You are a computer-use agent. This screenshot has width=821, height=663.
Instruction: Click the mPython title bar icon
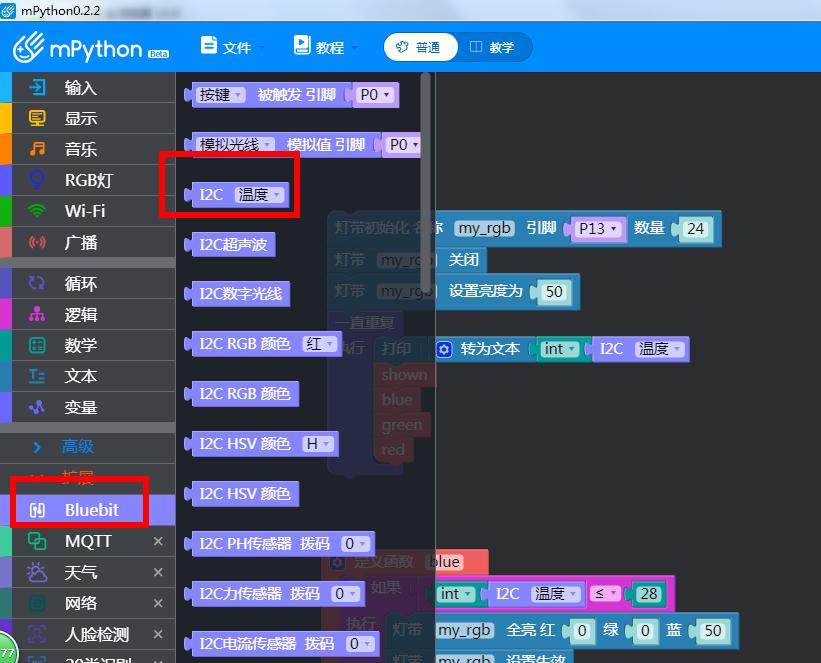[x=8, y=10]
